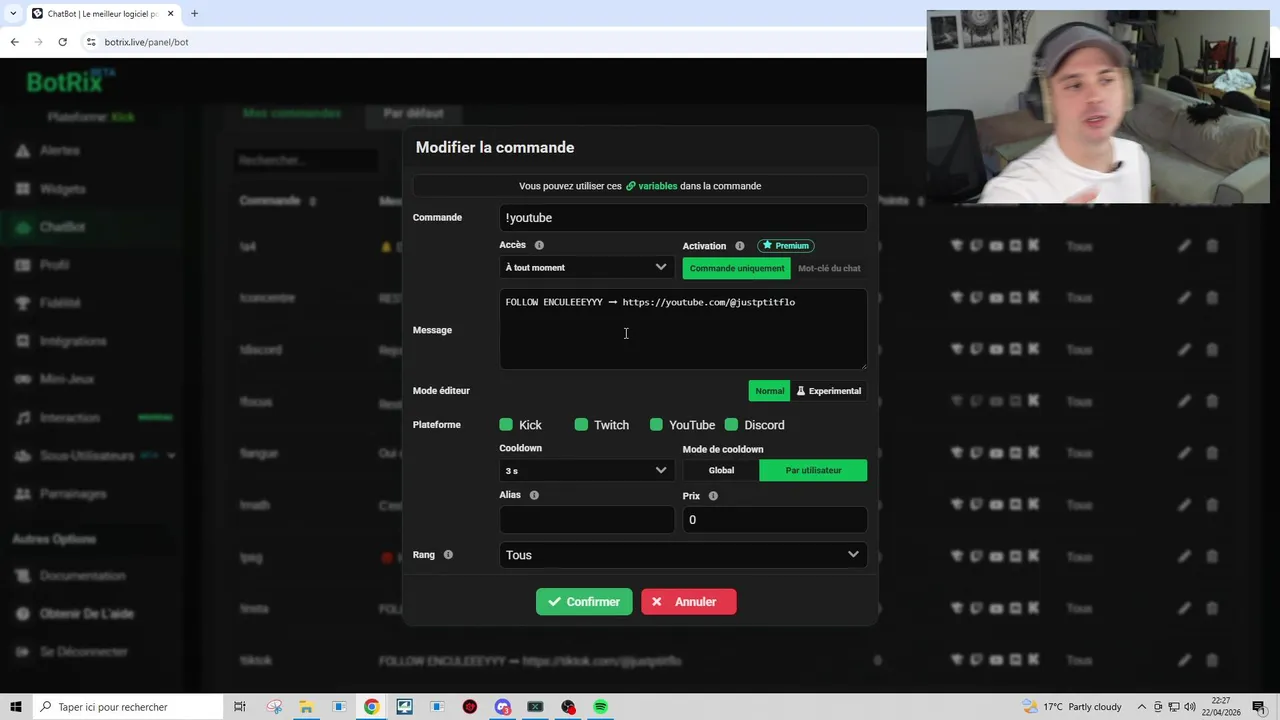Select Commande uniquement activation mode

(736, 268)
